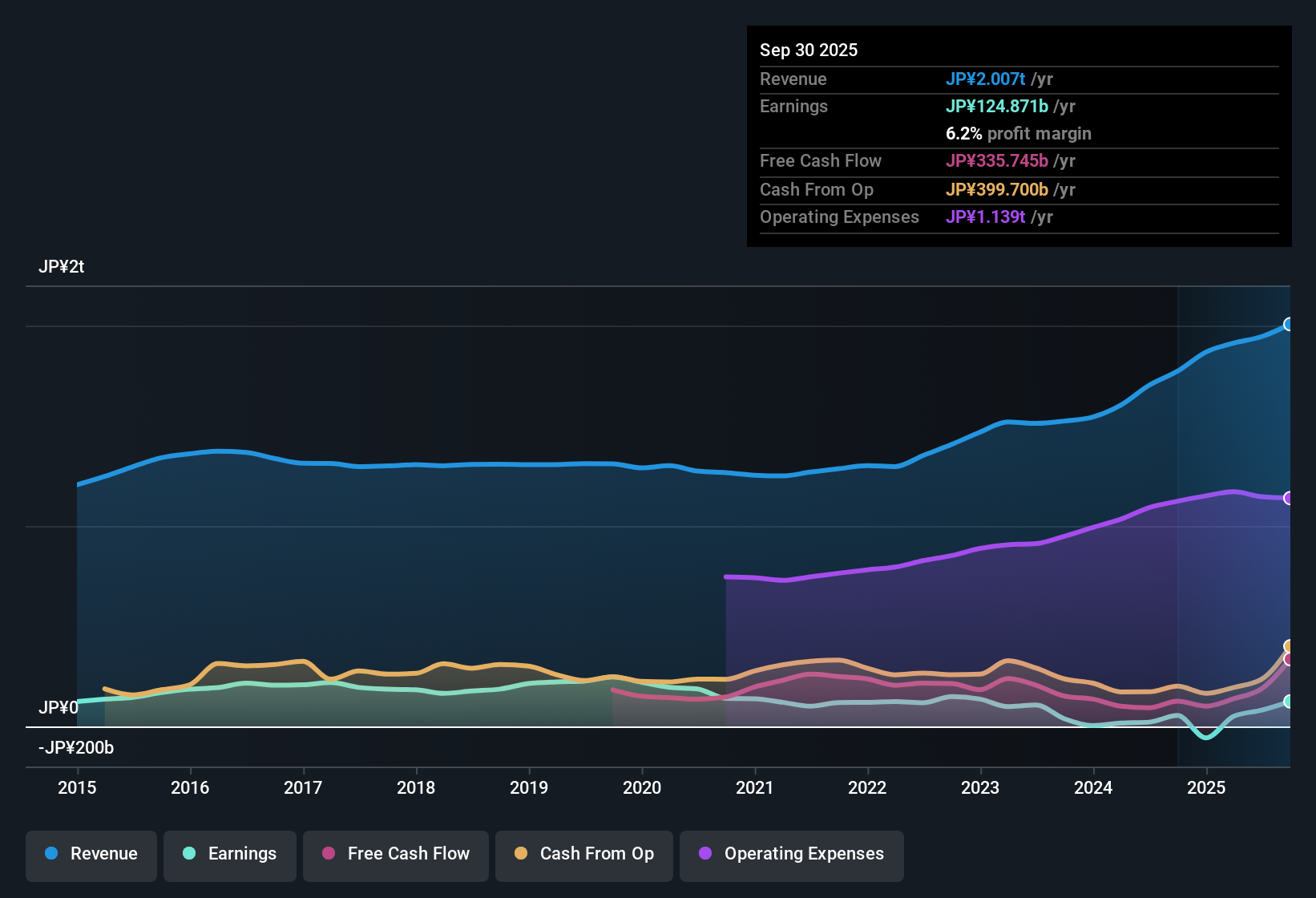Toggle the Revenue series visibility

(x=91, y=854)
